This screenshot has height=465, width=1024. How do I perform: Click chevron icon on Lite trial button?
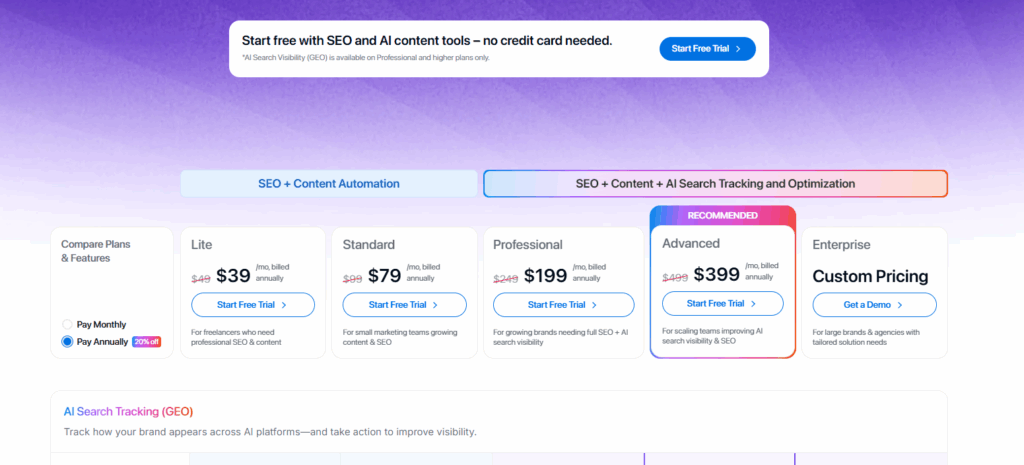pos(284,305)
